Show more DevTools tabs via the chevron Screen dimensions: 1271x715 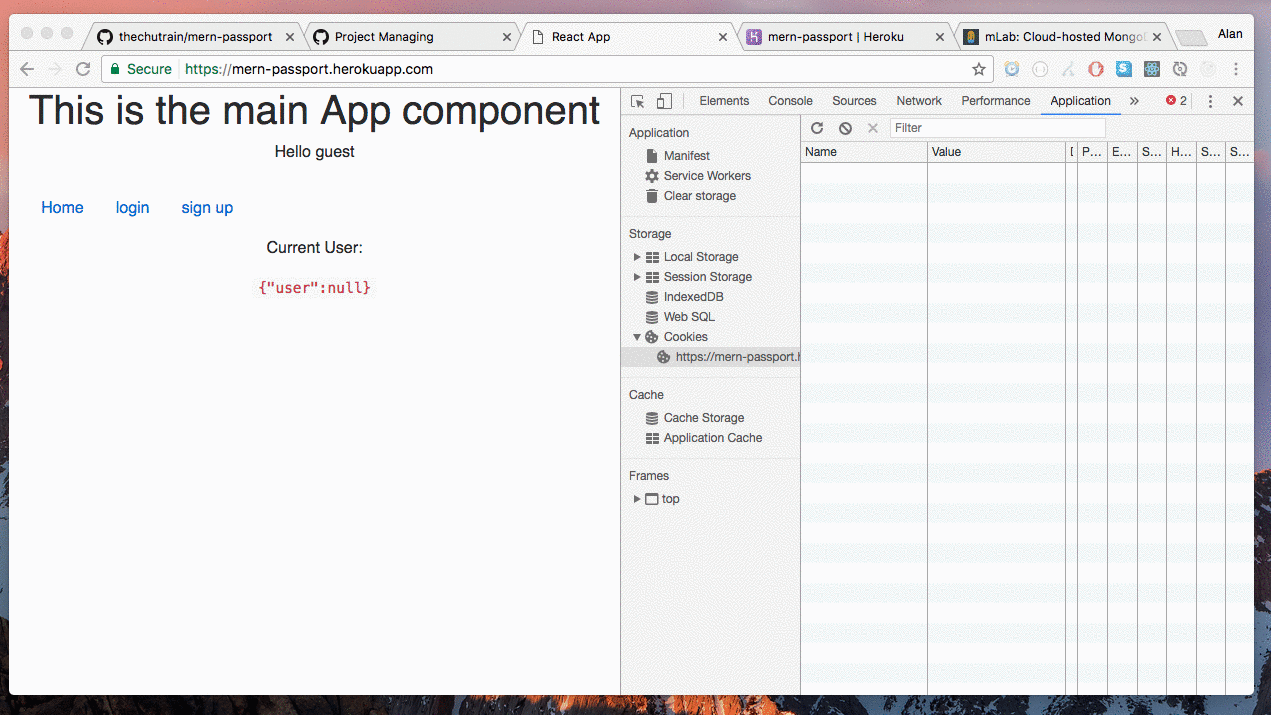coord(1134,101)
